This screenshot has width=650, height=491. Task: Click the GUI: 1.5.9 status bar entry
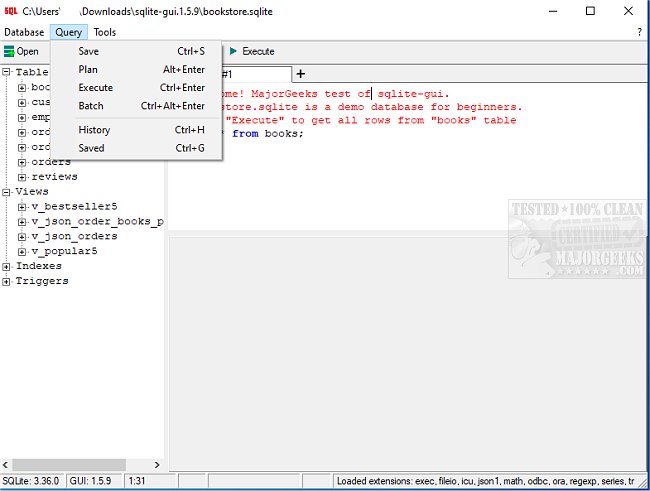(x=93, y=481)
